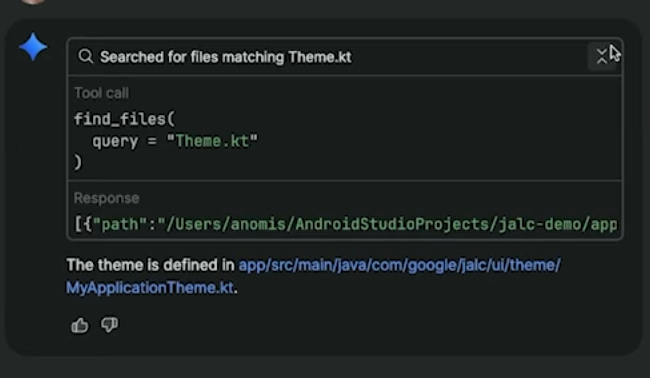Click the 'Response' label
Viewport: 650px width, 378px height.
tap(107, 198)
